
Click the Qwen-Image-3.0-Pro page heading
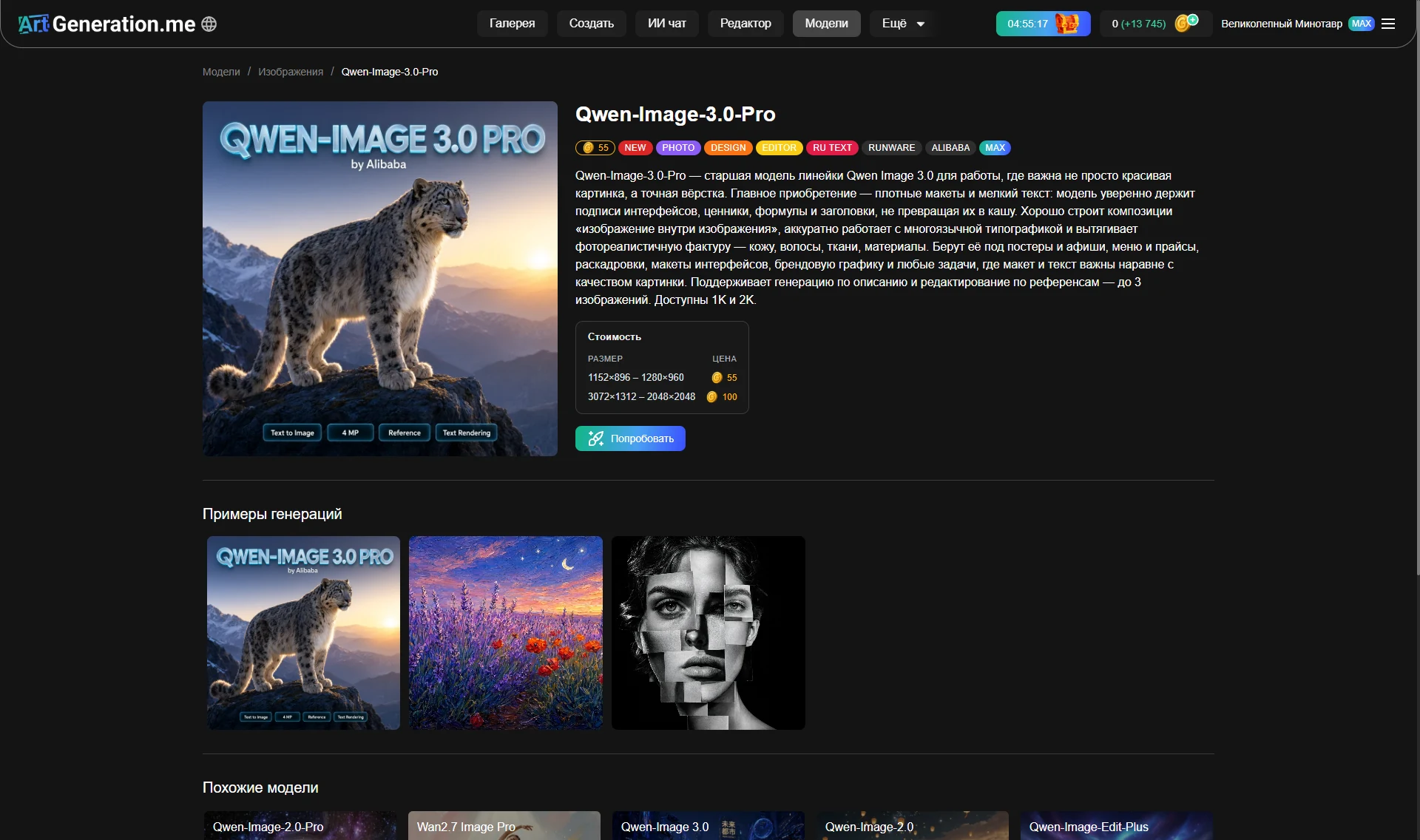675,114
